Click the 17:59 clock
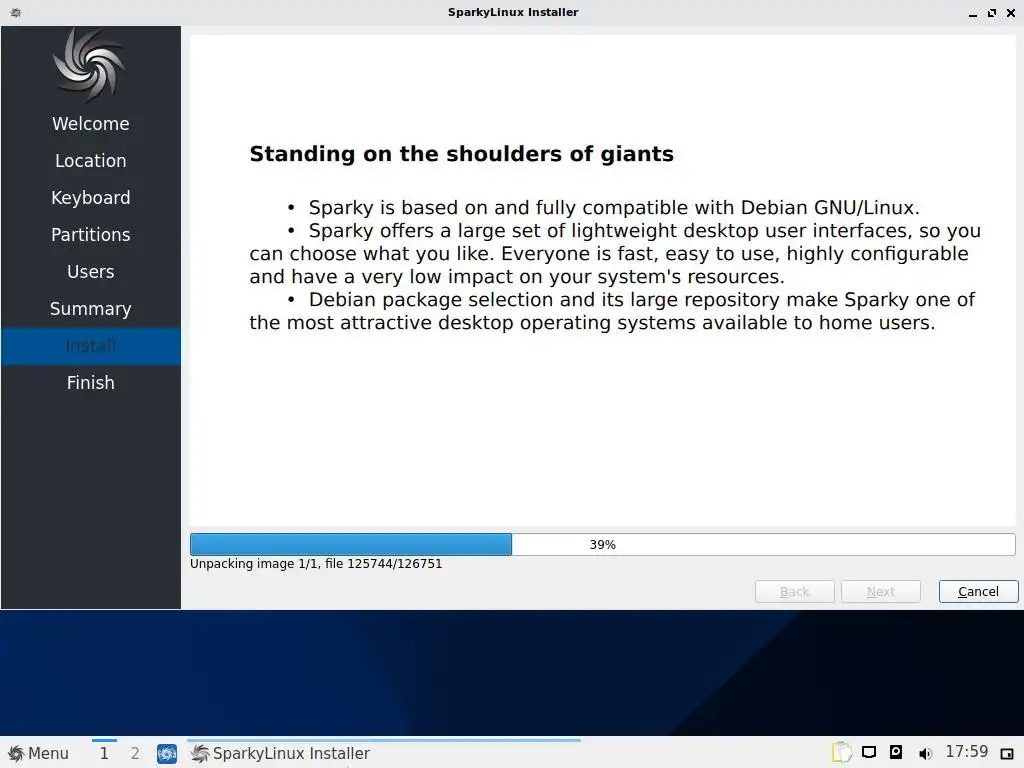This screenshot has width=1024, height=768. [x=967, y=752]
